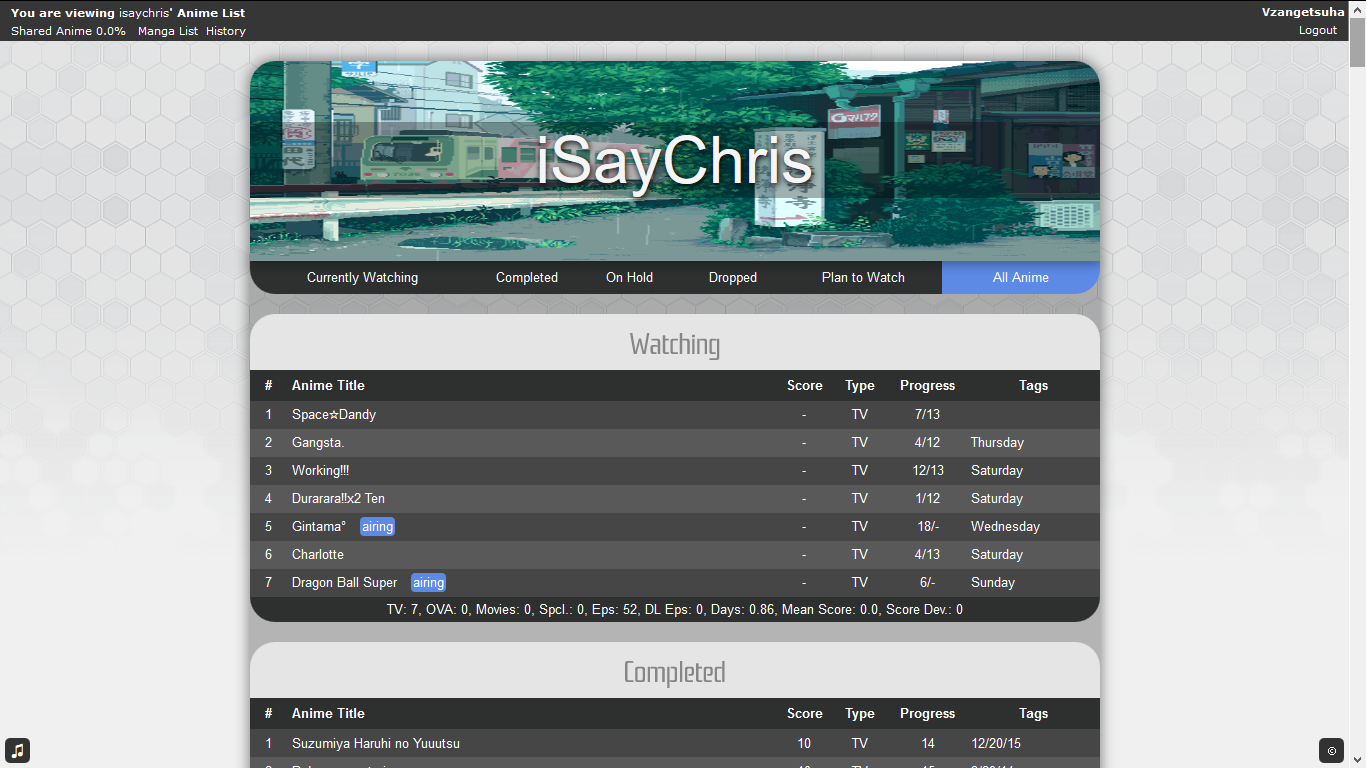The image size is (1366, 768).
Task: Click the Logout link
Action: (1317, 30)
